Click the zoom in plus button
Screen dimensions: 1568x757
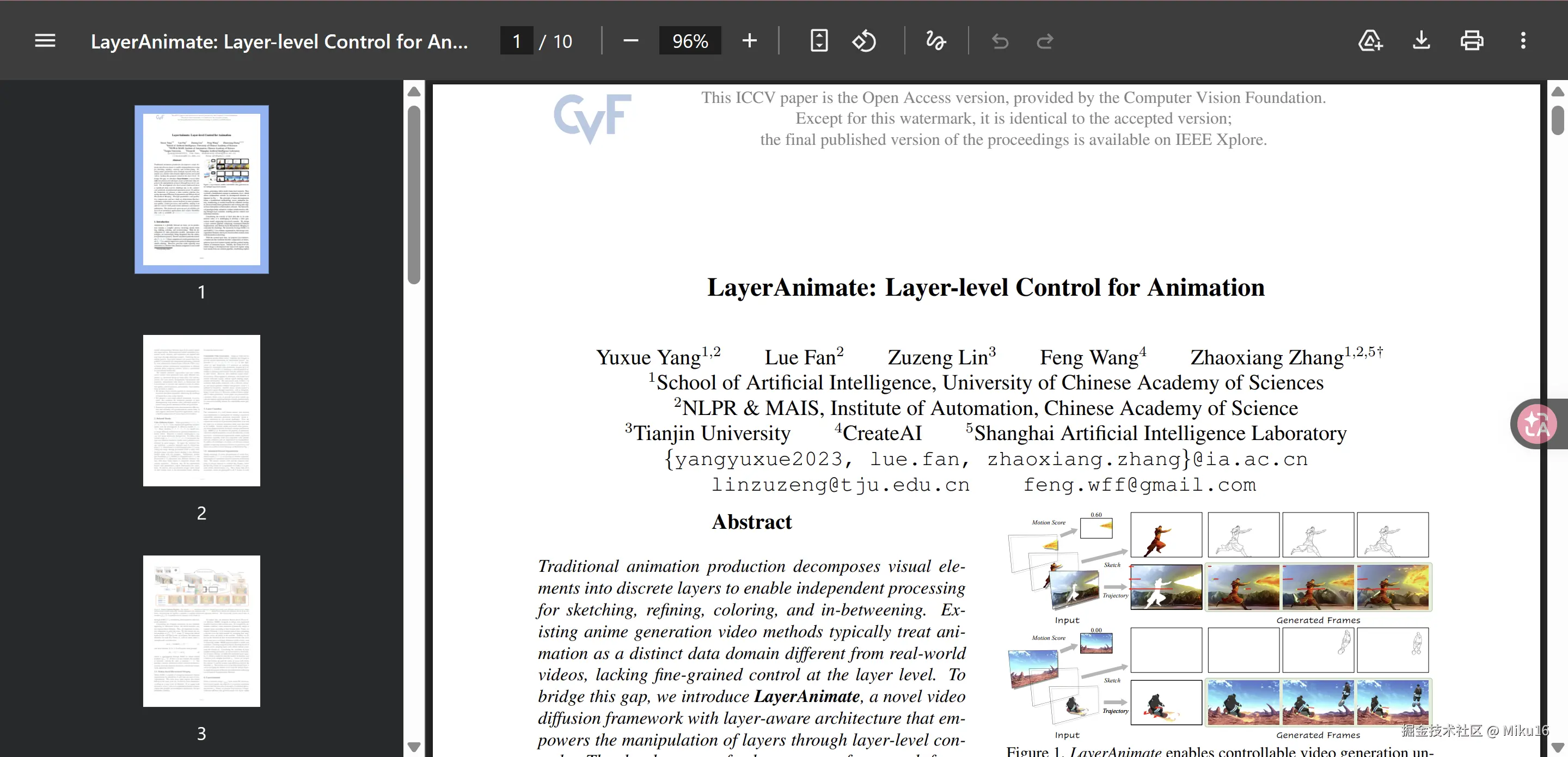point(749,41)
